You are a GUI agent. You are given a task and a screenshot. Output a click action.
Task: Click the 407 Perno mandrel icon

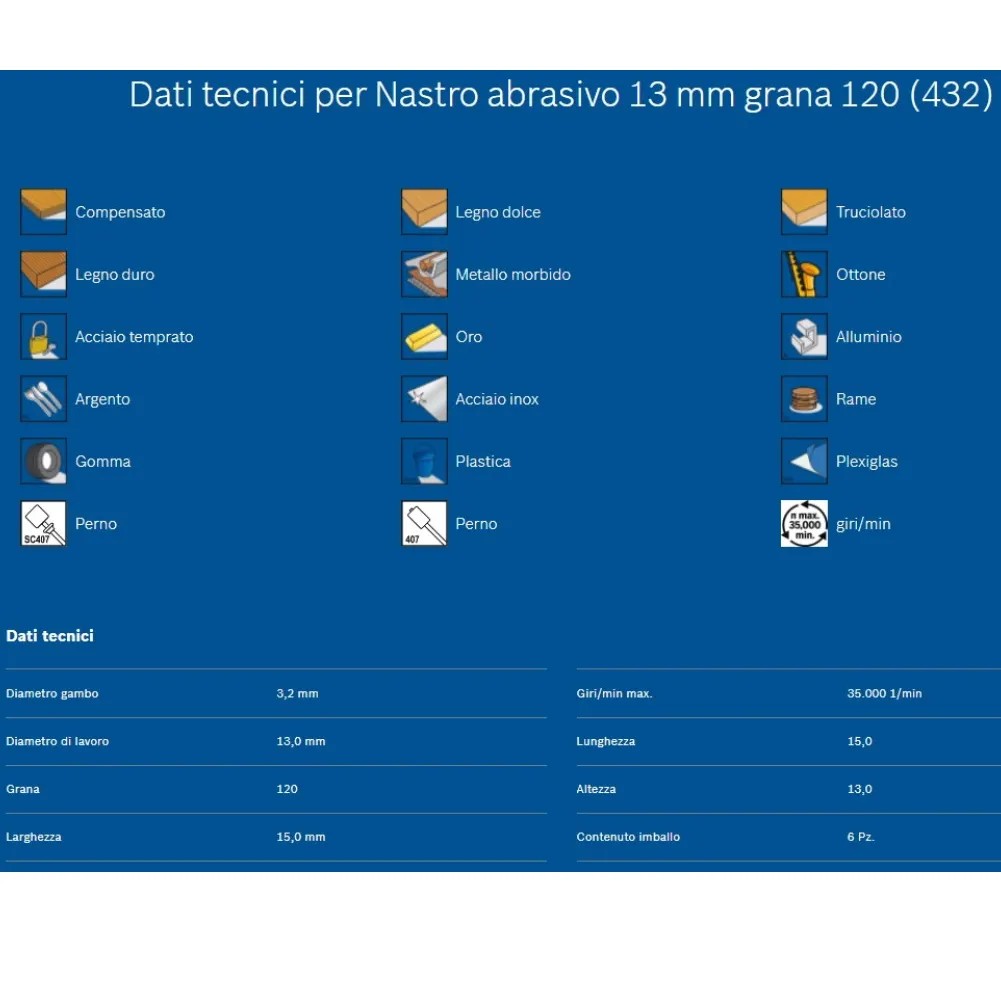pyautogui.click(x=424, y=524)
